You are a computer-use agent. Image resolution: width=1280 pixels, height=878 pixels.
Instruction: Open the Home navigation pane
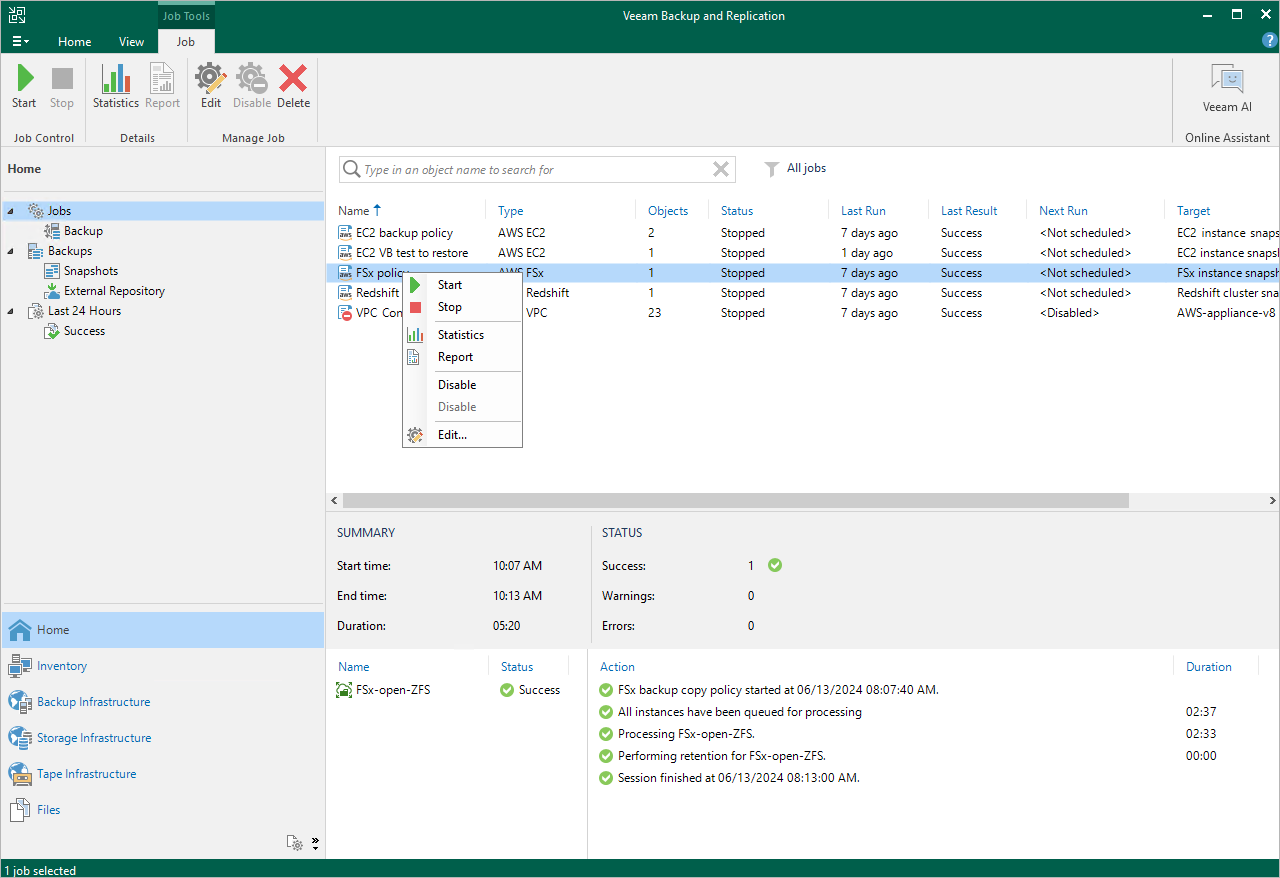(162, 630)
